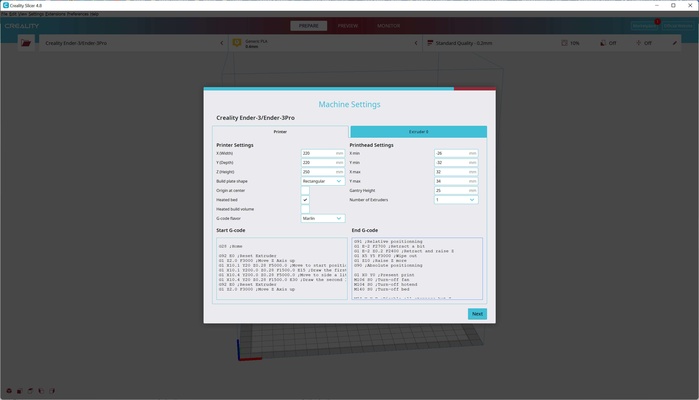Click the 'Machine Settings' dialog title
699x400 pixels.
[350, 104]
